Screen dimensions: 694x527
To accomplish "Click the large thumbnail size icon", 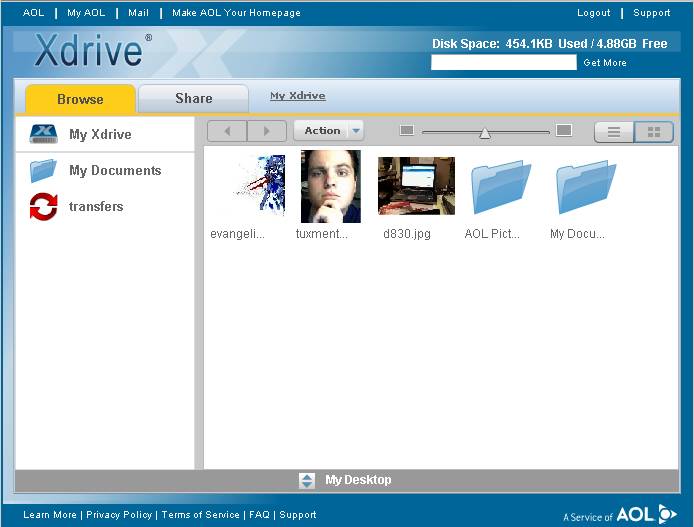I will pos(564,130).
